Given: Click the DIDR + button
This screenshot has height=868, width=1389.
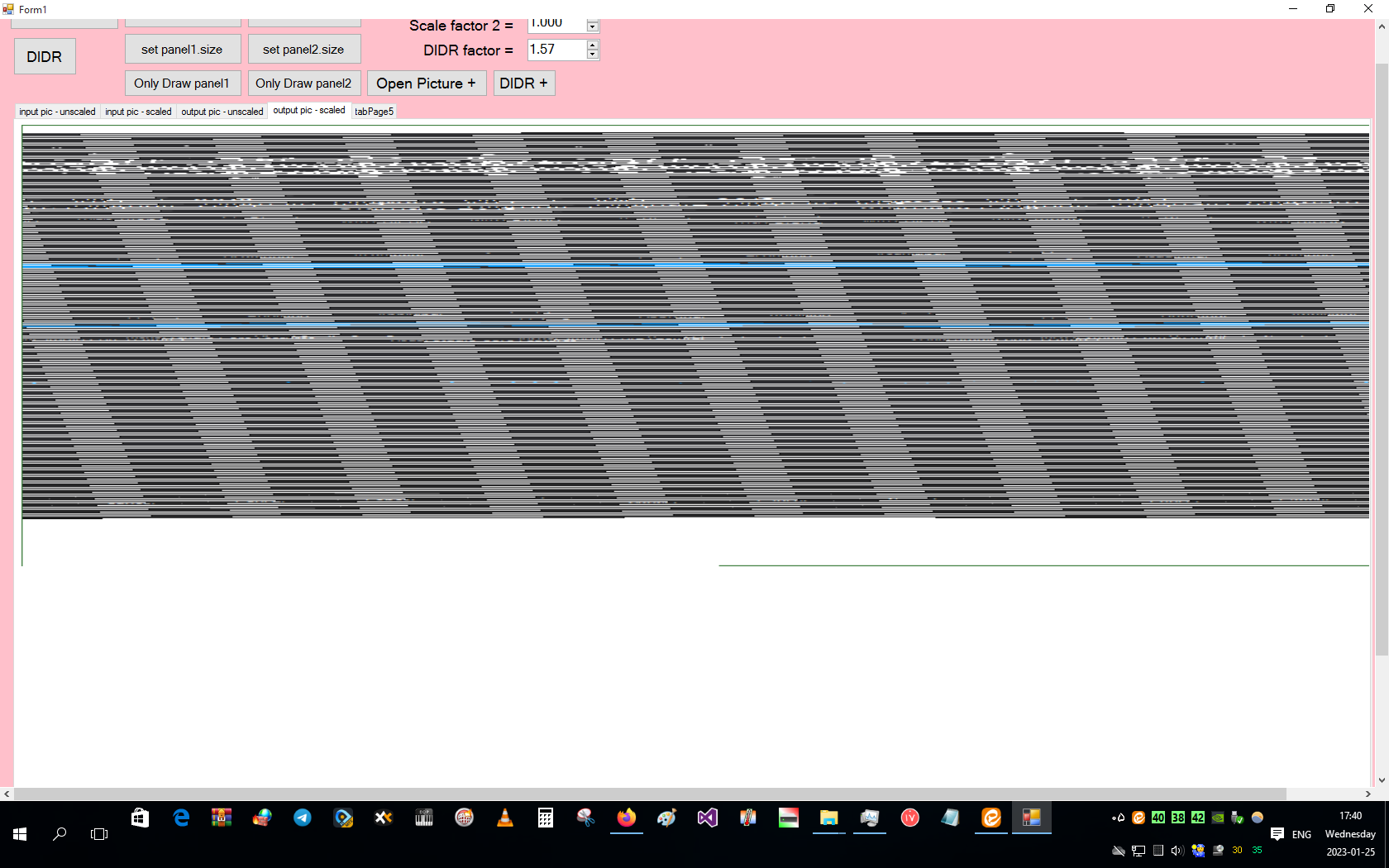Looking at the screenshot, I should point(524,83).
